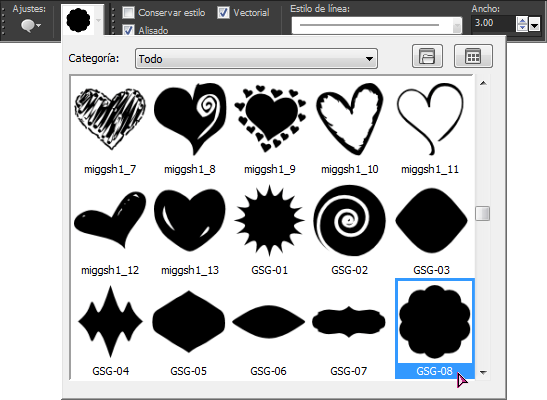This screenshot has width=547, height=400.
Task: Uncheck the Vectorial checkbox
Action: click(223, 13)
